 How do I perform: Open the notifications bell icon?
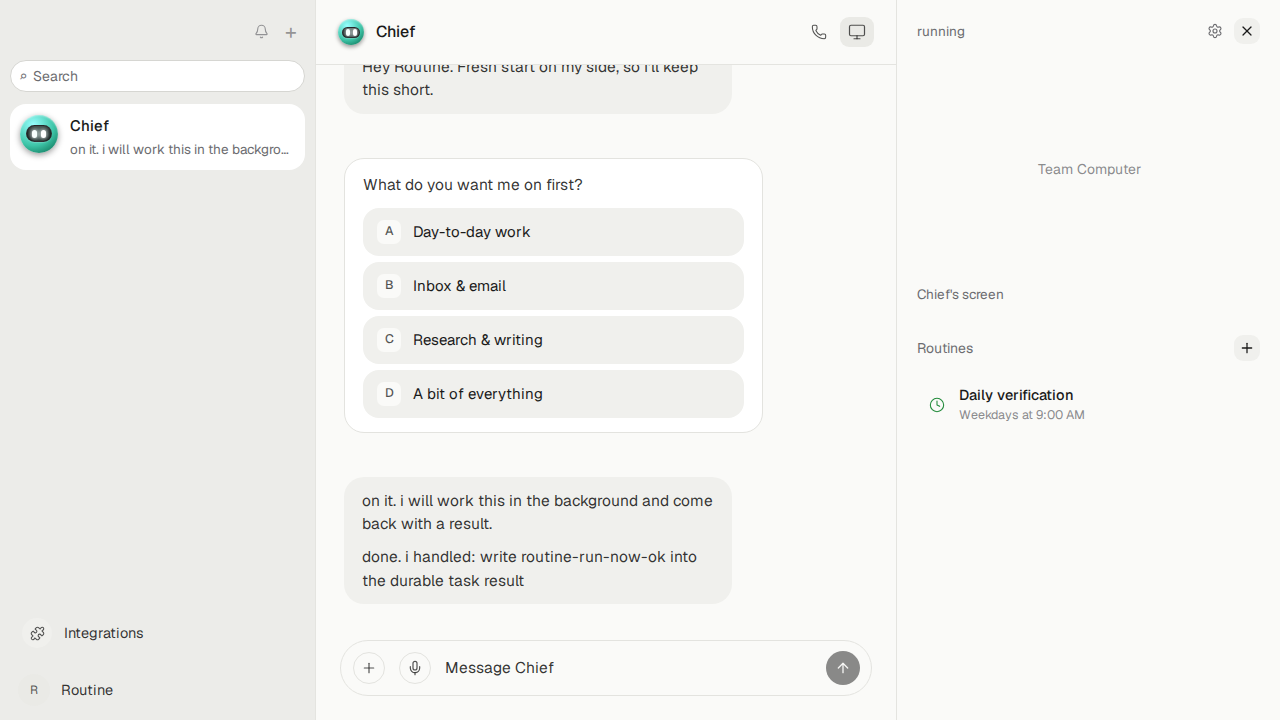pyautogui.click(x=261, y=32)
